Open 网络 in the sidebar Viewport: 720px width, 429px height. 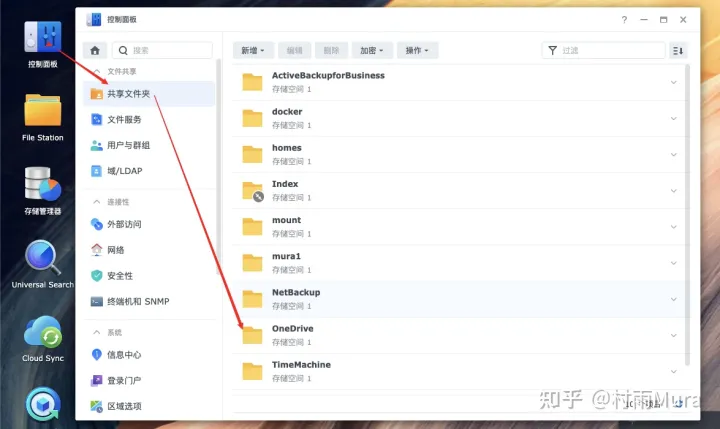pos(149,250)
